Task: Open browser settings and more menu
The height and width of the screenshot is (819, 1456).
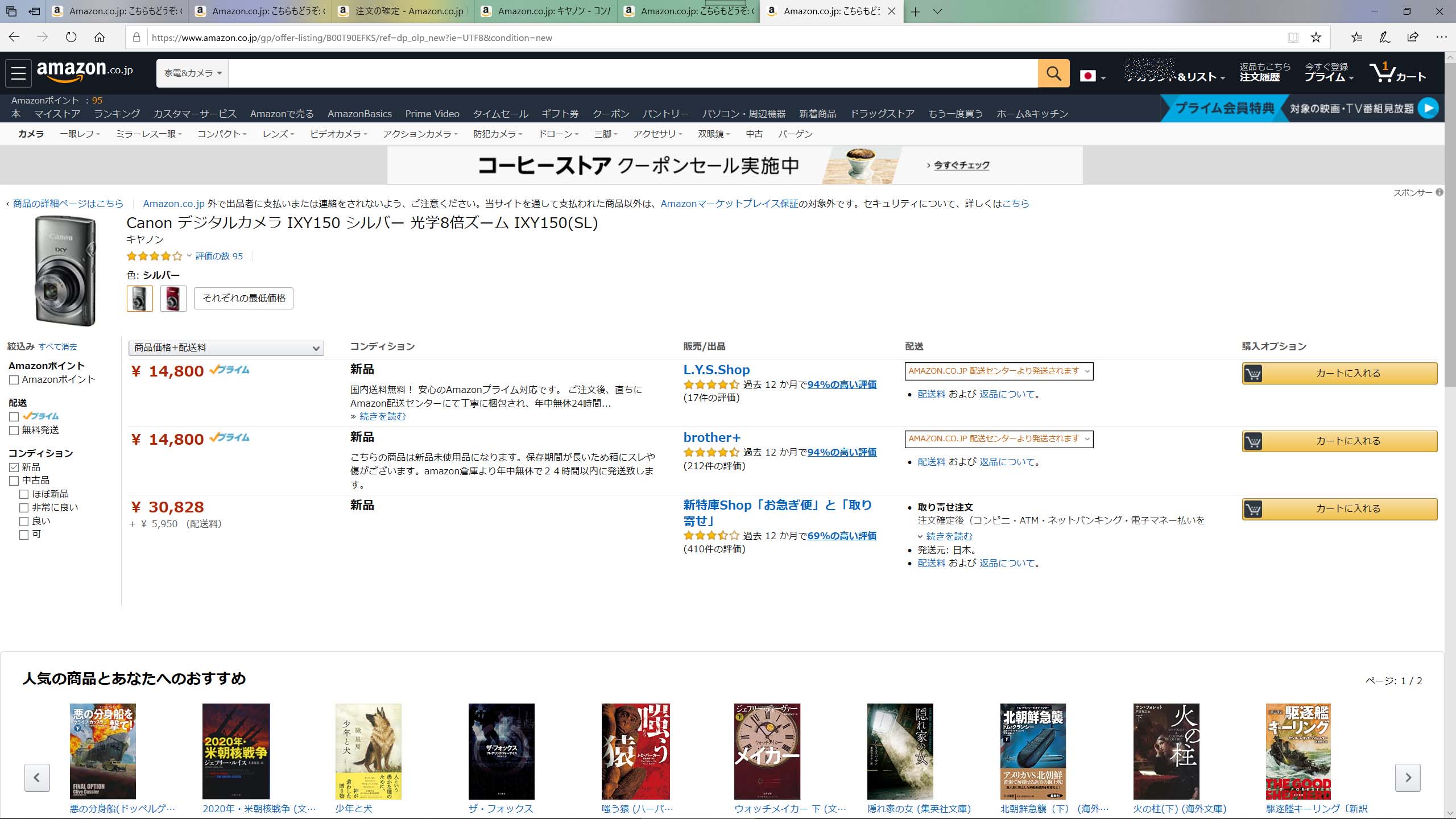Action: (1441, 38)
